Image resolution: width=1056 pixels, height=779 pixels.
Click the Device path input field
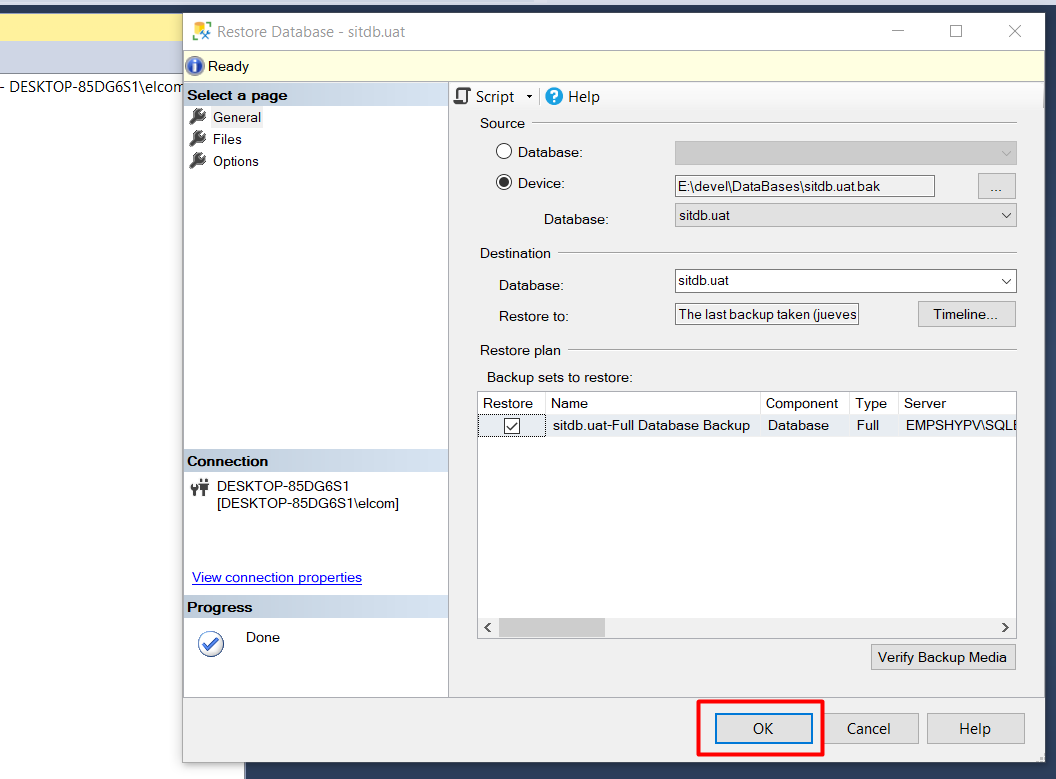click(x=804, y=186)
